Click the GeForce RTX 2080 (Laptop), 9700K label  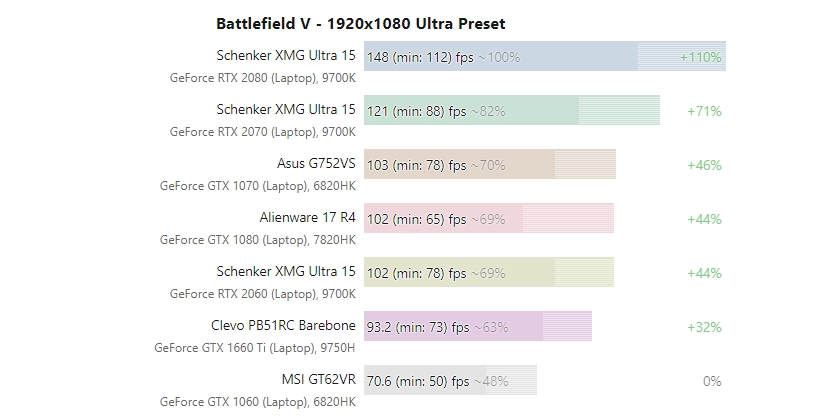point(262,77)
